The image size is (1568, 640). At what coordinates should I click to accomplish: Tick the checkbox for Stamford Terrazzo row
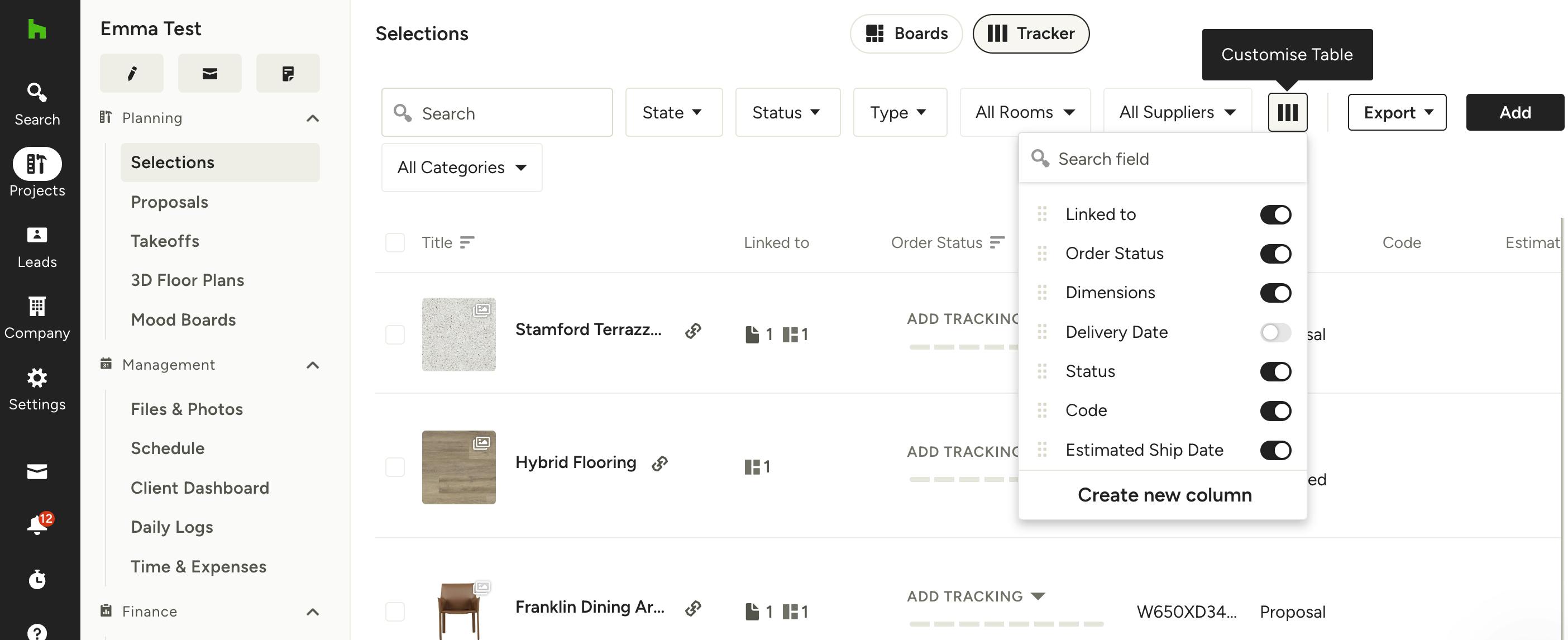(395, 335)
